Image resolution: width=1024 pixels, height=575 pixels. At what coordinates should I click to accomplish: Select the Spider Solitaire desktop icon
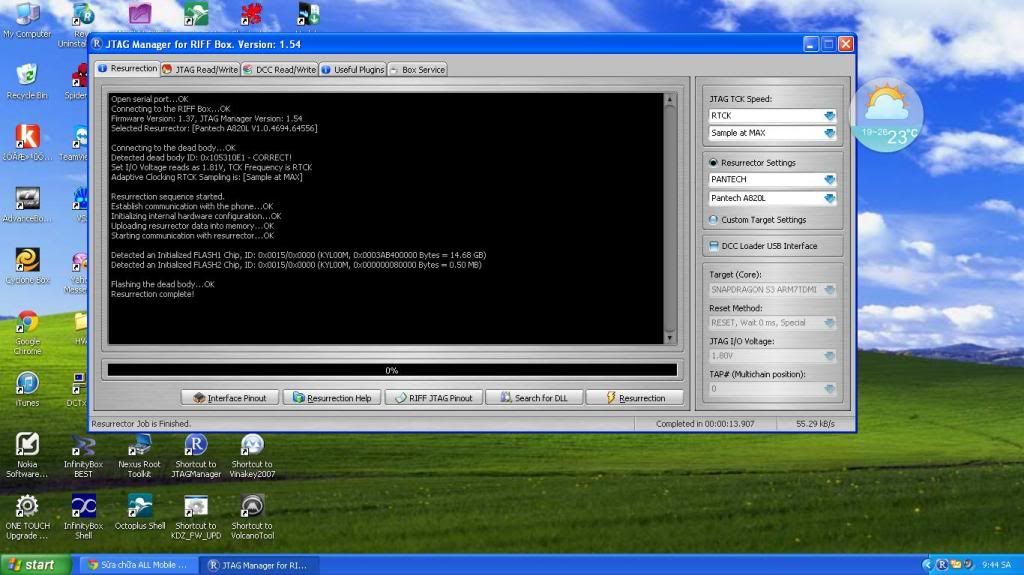pos(78,81)
